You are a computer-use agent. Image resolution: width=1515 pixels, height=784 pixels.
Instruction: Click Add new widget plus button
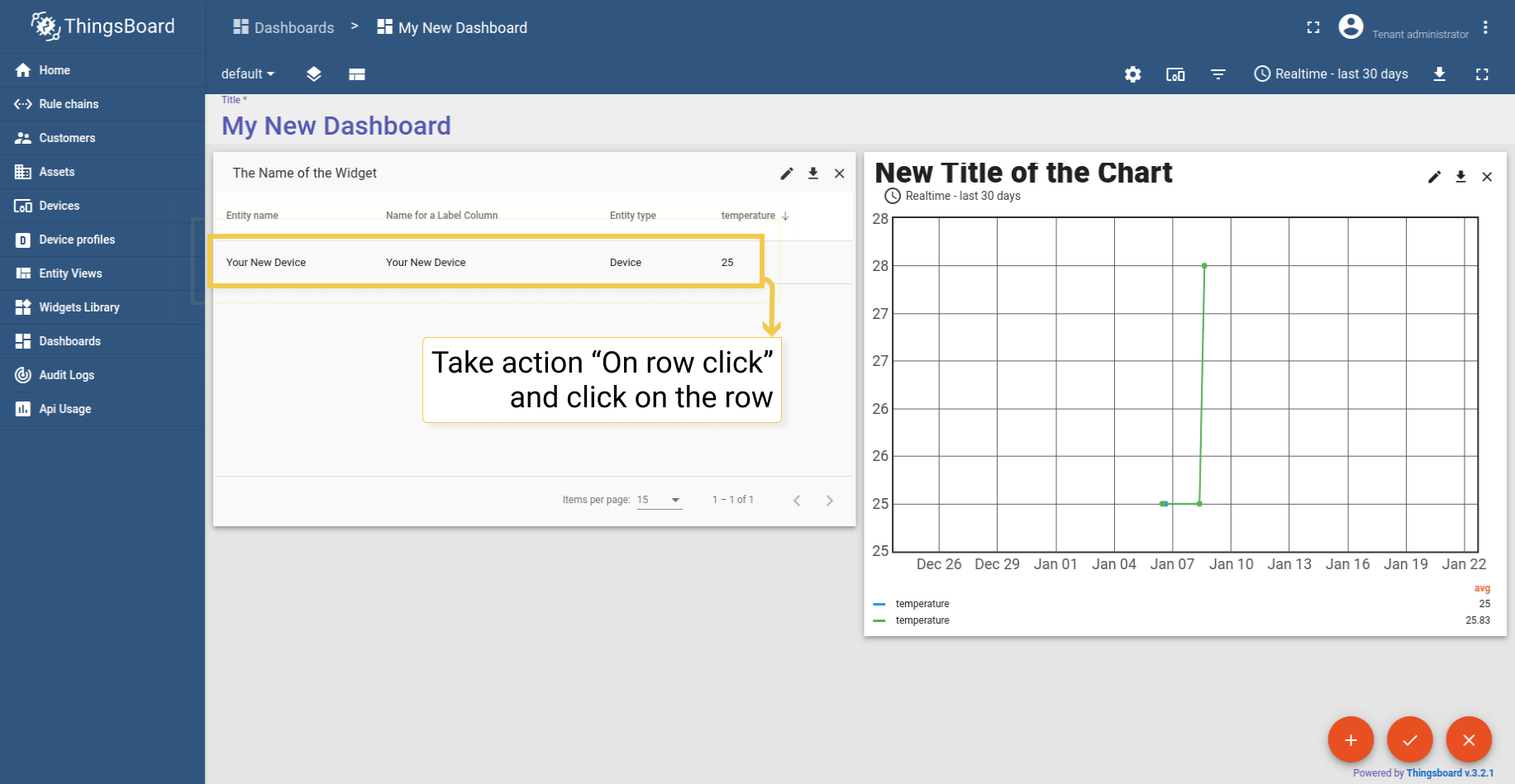pyautogui.click(x=1351, y=739)
